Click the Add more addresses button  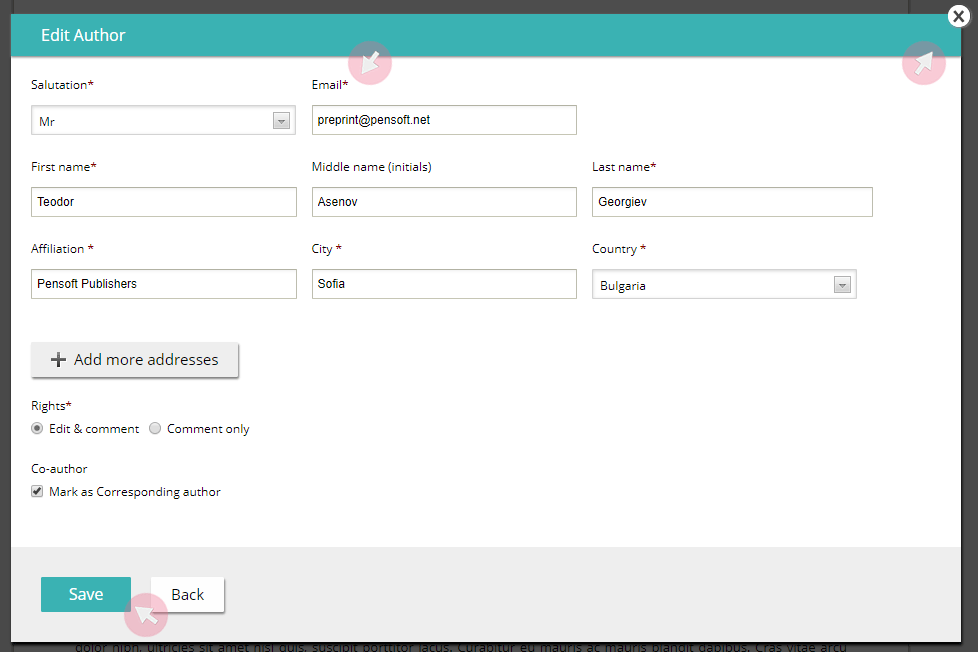pos(135,360)
